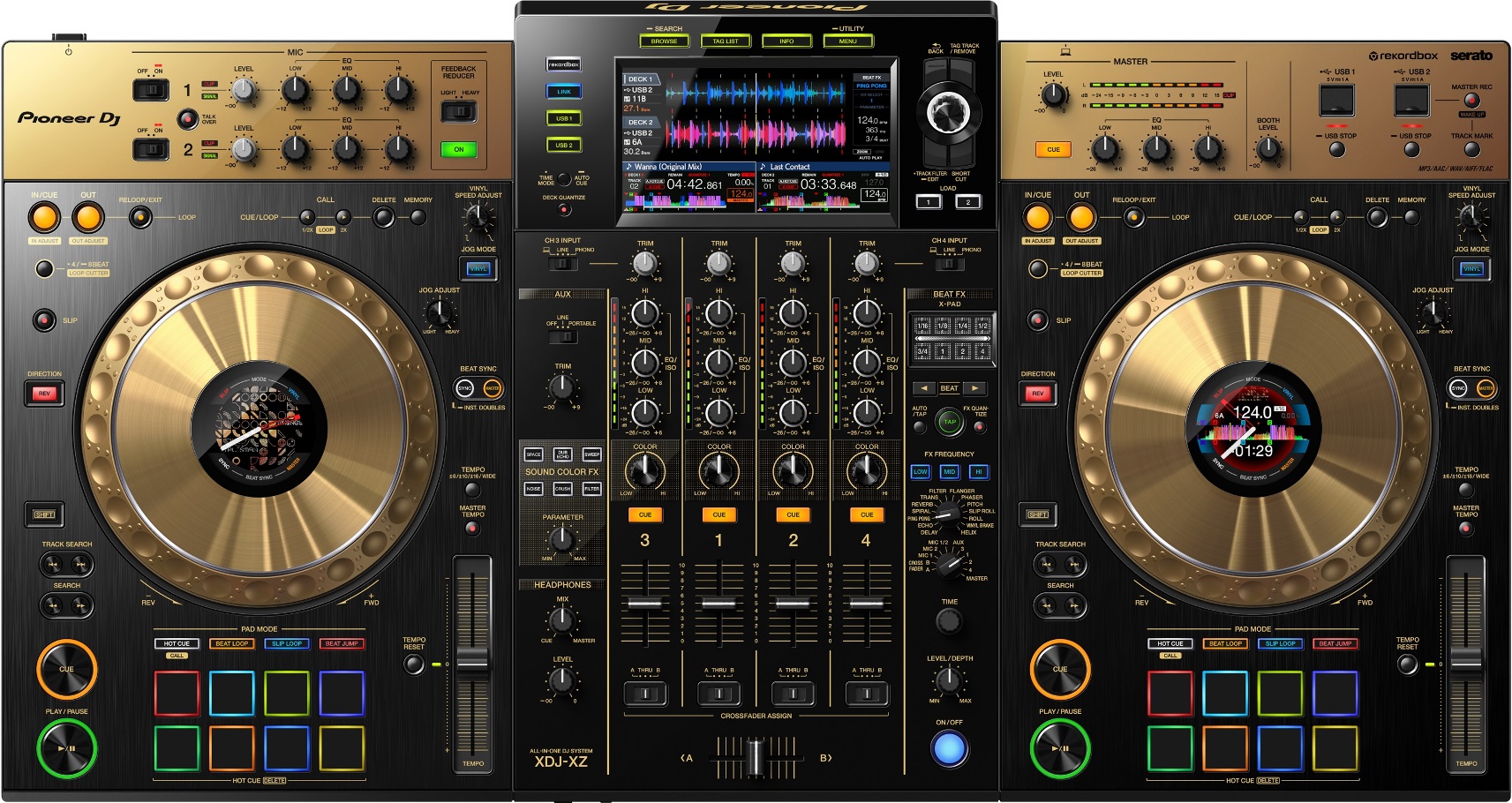
Task: Hit the right deck orange CUE button
Action: pos(1059,669)
